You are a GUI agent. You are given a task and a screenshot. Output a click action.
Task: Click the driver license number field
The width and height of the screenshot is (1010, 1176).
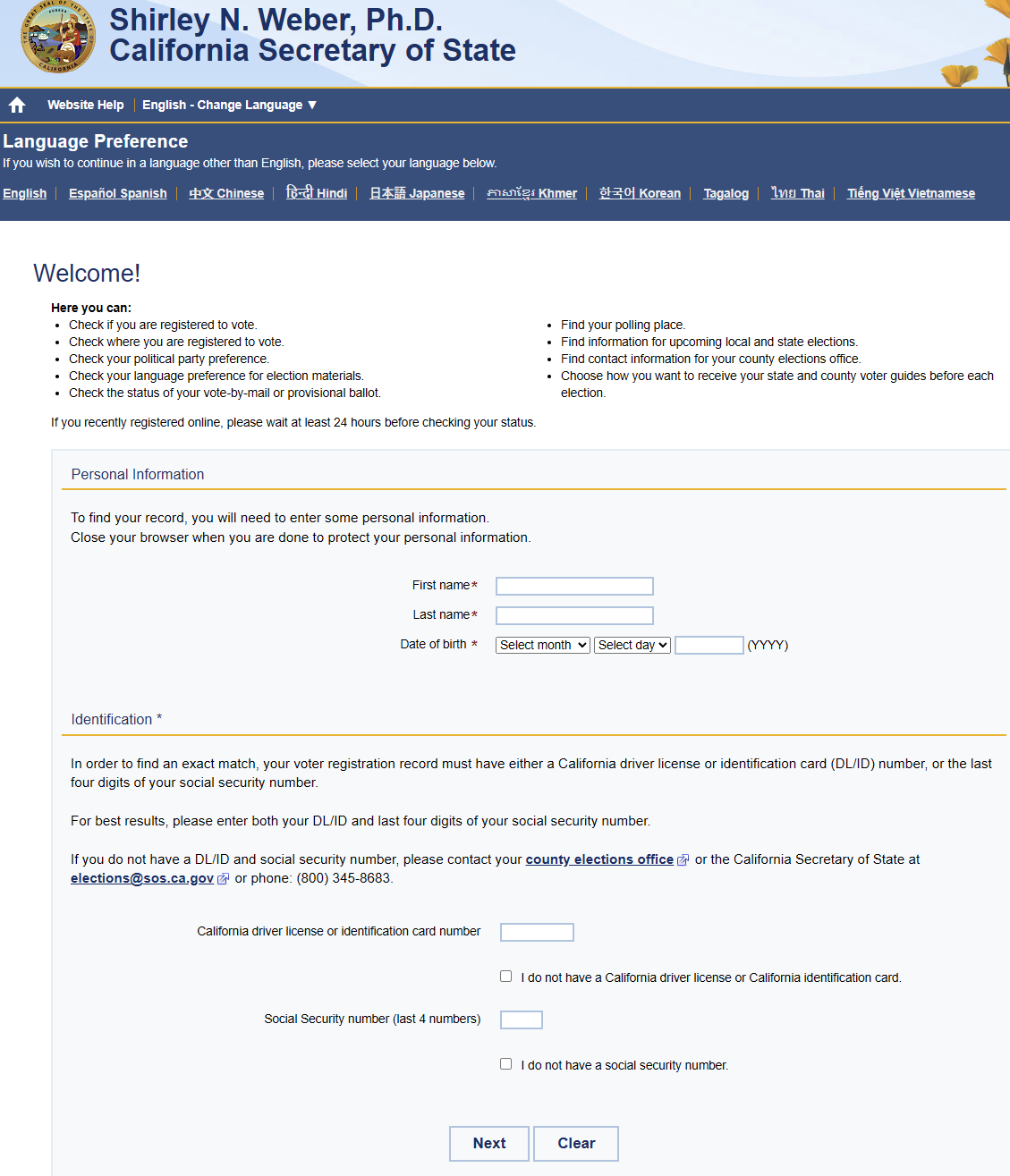537,932
